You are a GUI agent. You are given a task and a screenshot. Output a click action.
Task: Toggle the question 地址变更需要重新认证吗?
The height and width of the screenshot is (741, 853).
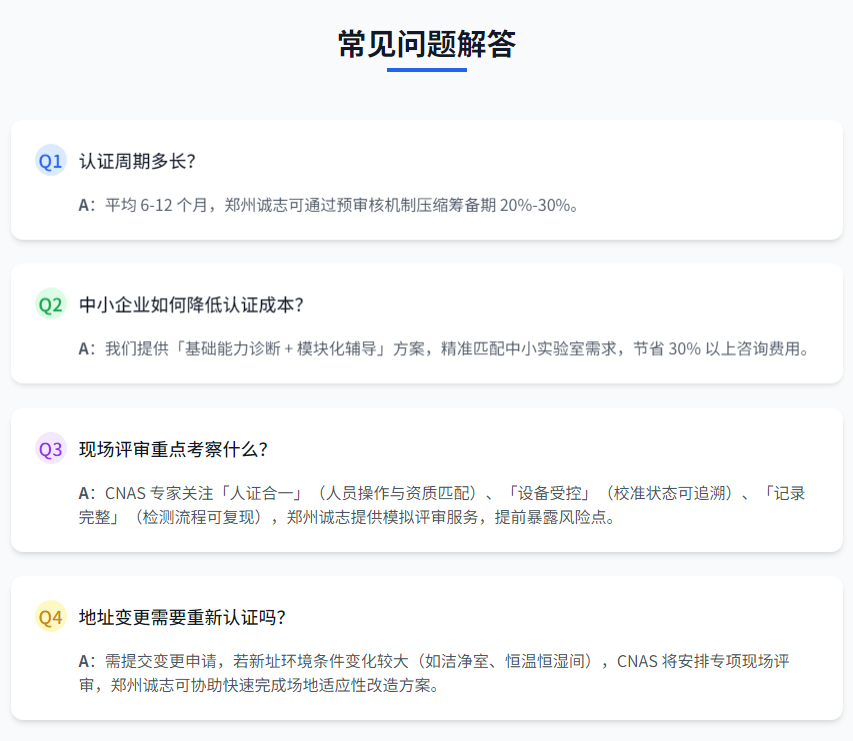pos(182,617)
